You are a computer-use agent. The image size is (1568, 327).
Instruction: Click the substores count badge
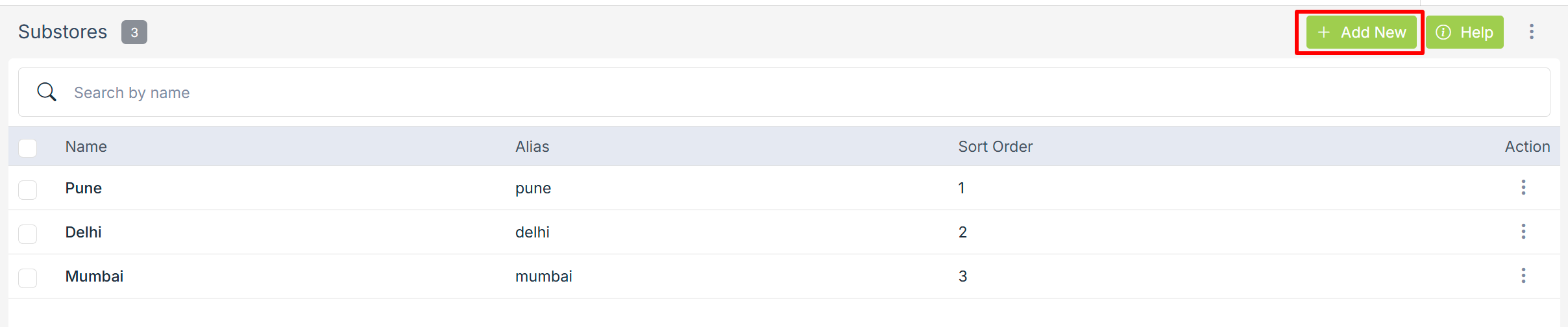pyautogui.click(x=134, y=32)
